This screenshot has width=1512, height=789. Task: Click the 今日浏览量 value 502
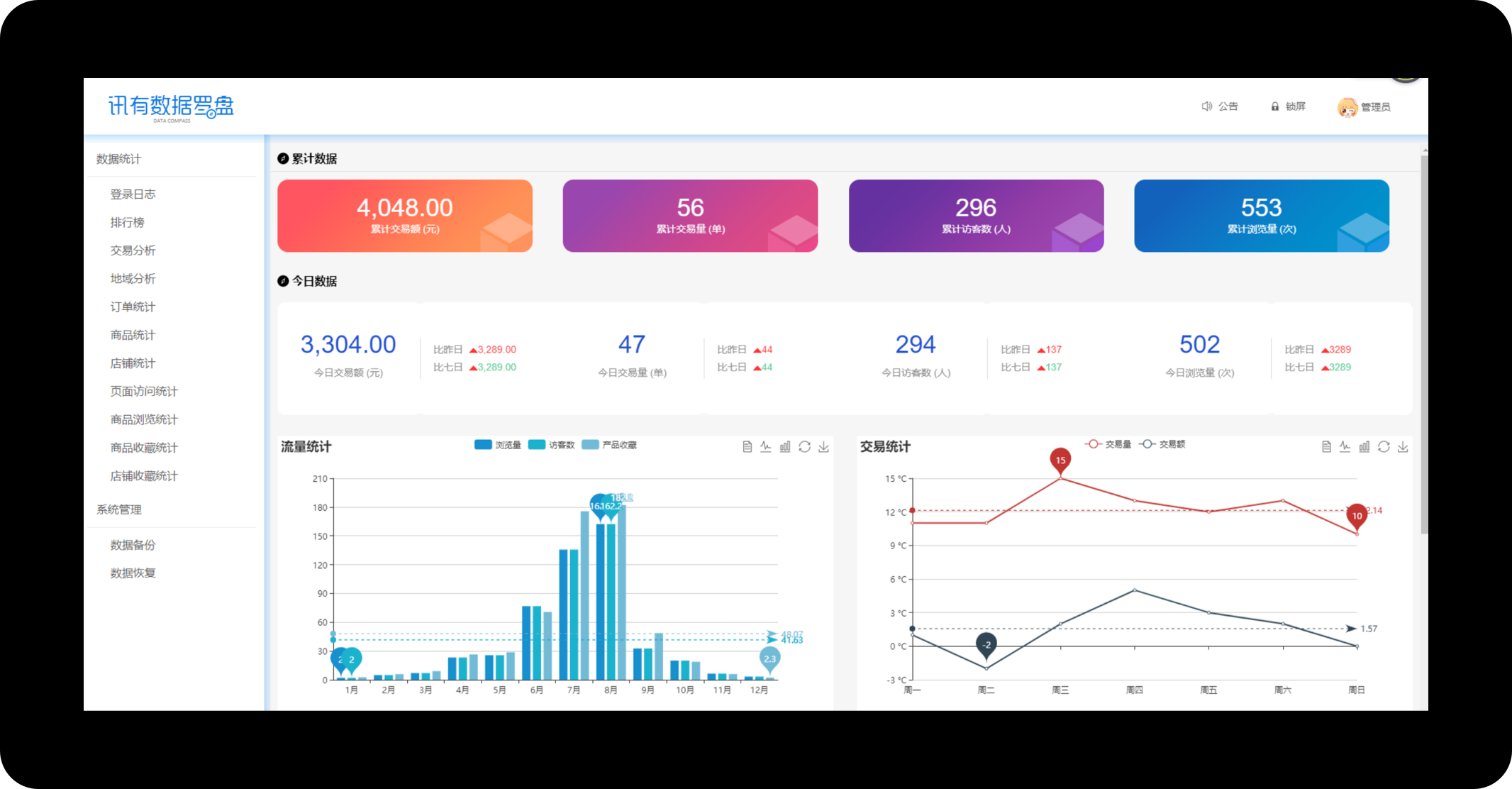1199,345
